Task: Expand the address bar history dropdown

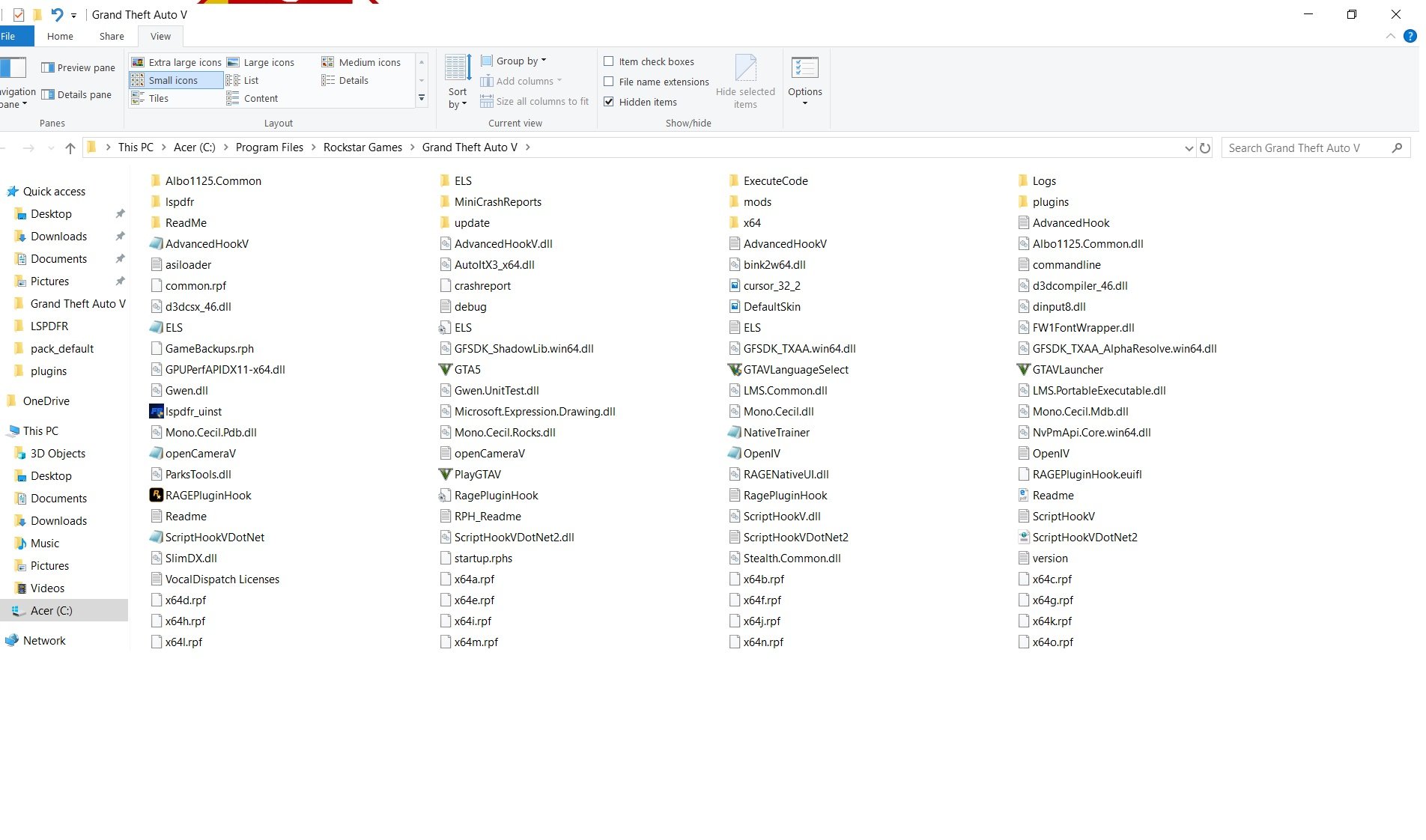Action: pos(1189,148)
